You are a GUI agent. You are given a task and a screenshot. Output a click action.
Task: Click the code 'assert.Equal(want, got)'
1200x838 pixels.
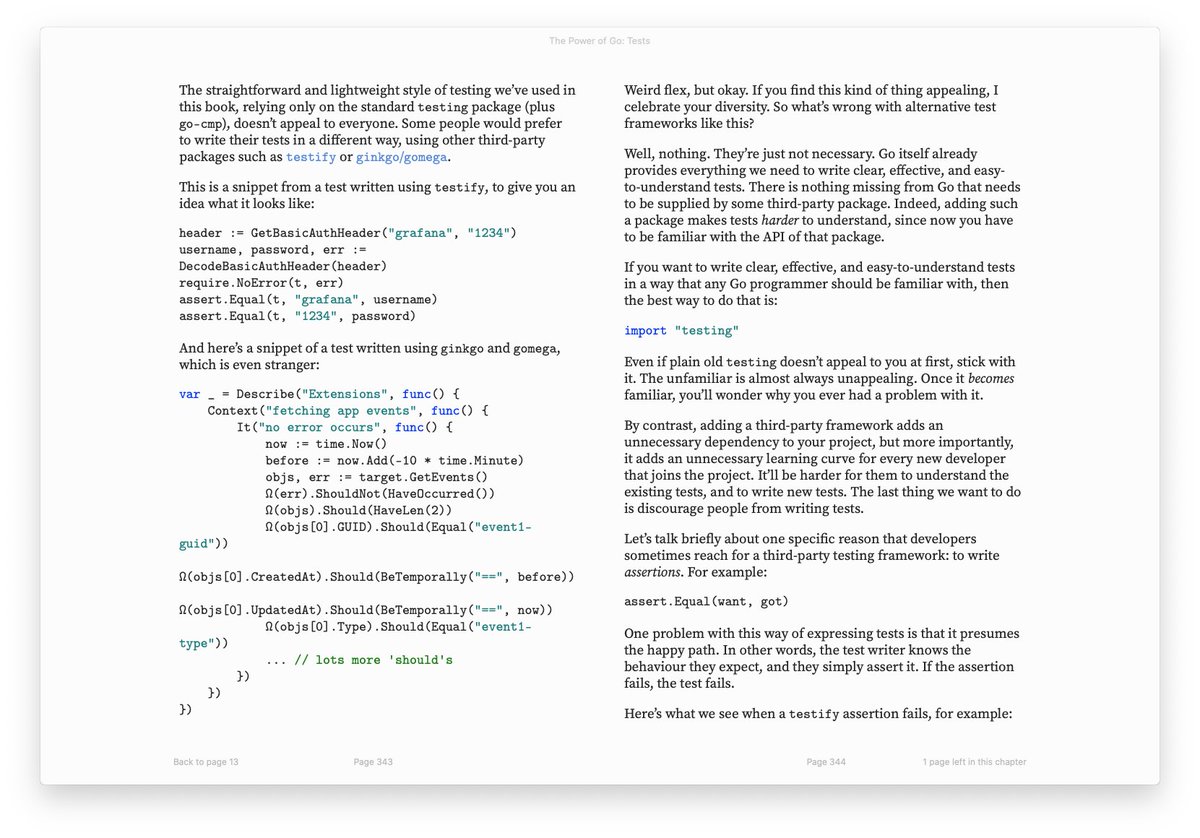[x=706, y=602]
